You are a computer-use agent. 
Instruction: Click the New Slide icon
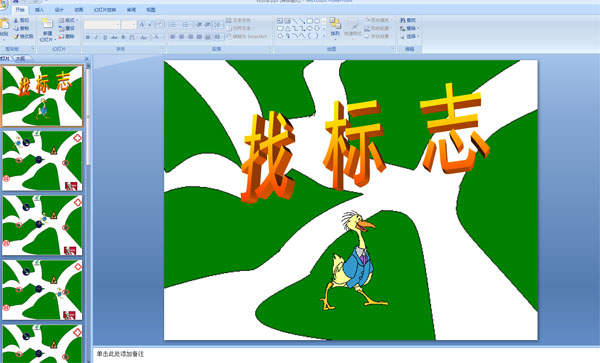(x=47, y=24)
